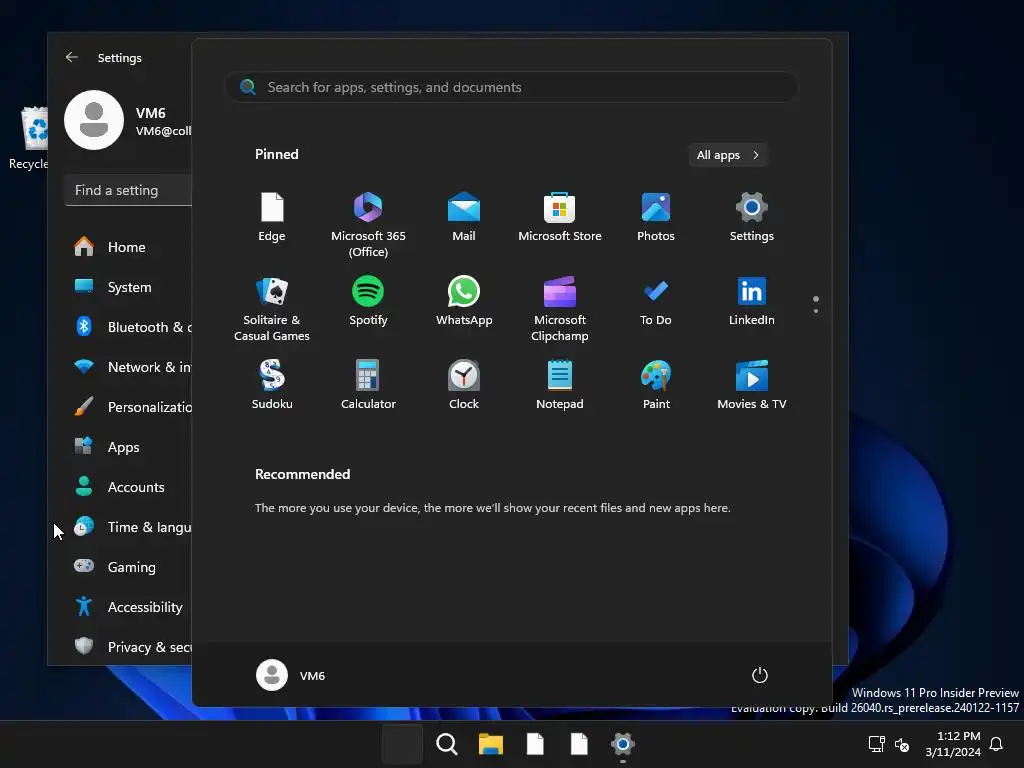Show All apps list
The height and width of the screenshot is (768, 1024).
[x=728, y=155]
